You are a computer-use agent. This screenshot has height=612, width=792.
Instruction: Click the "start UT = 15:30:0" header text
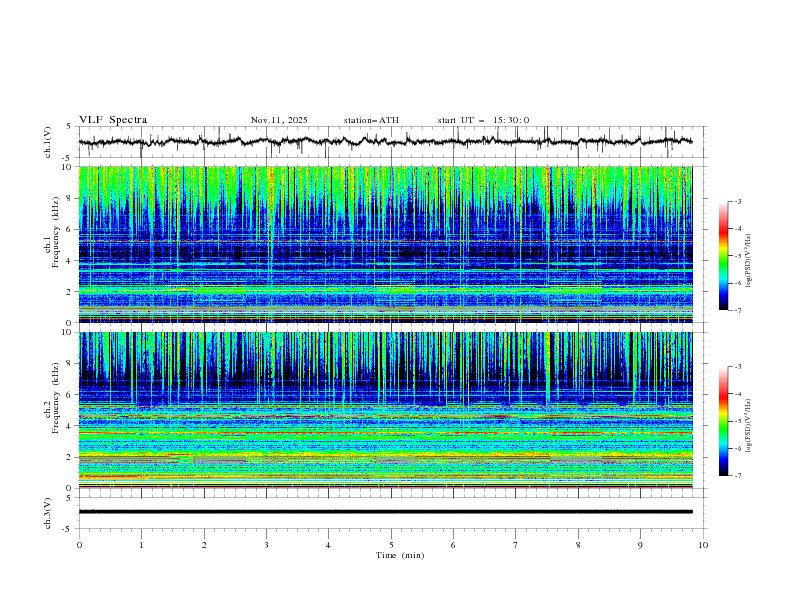pos(483,120)
